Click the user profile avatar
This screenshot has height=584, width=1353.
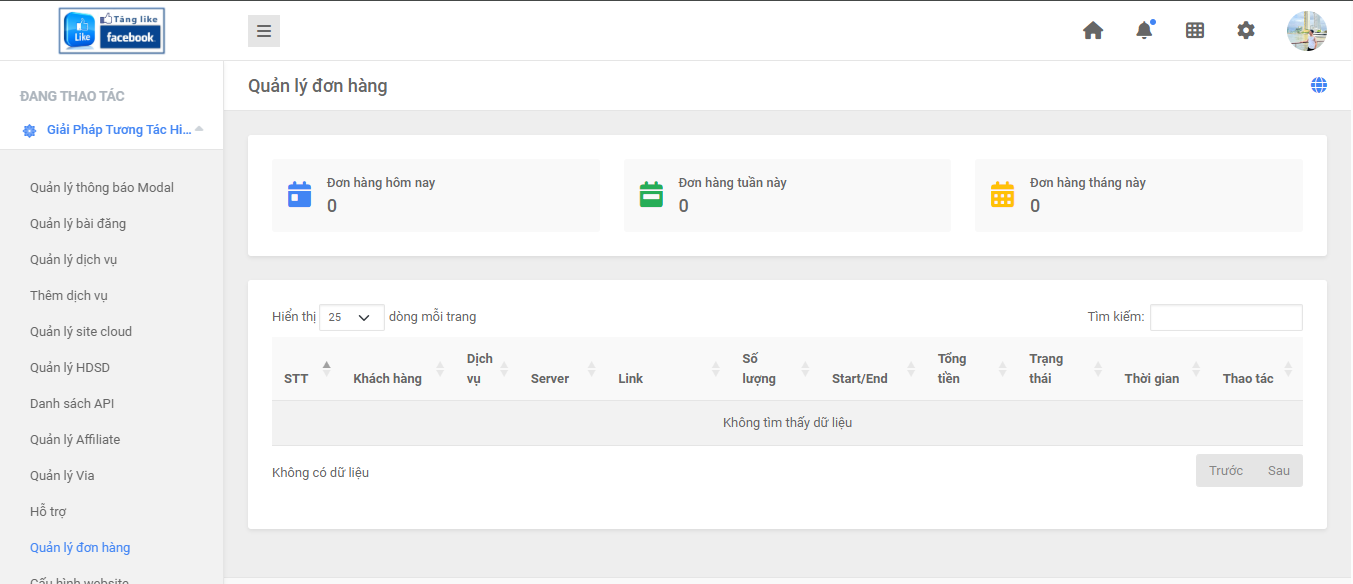1306,31
